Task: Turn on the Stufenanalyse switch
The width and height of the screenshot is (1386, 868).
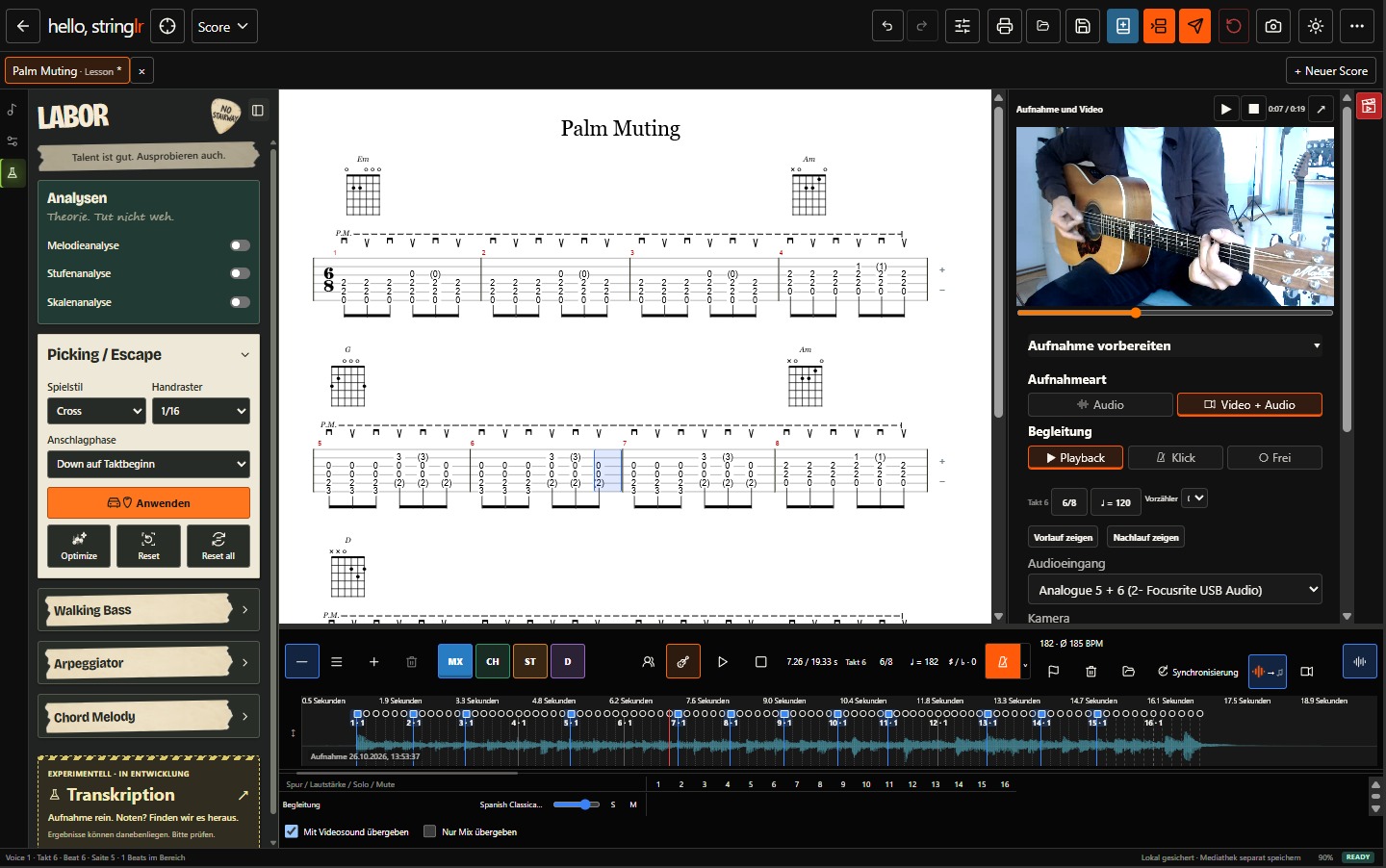Action: (x=241, y=273)
